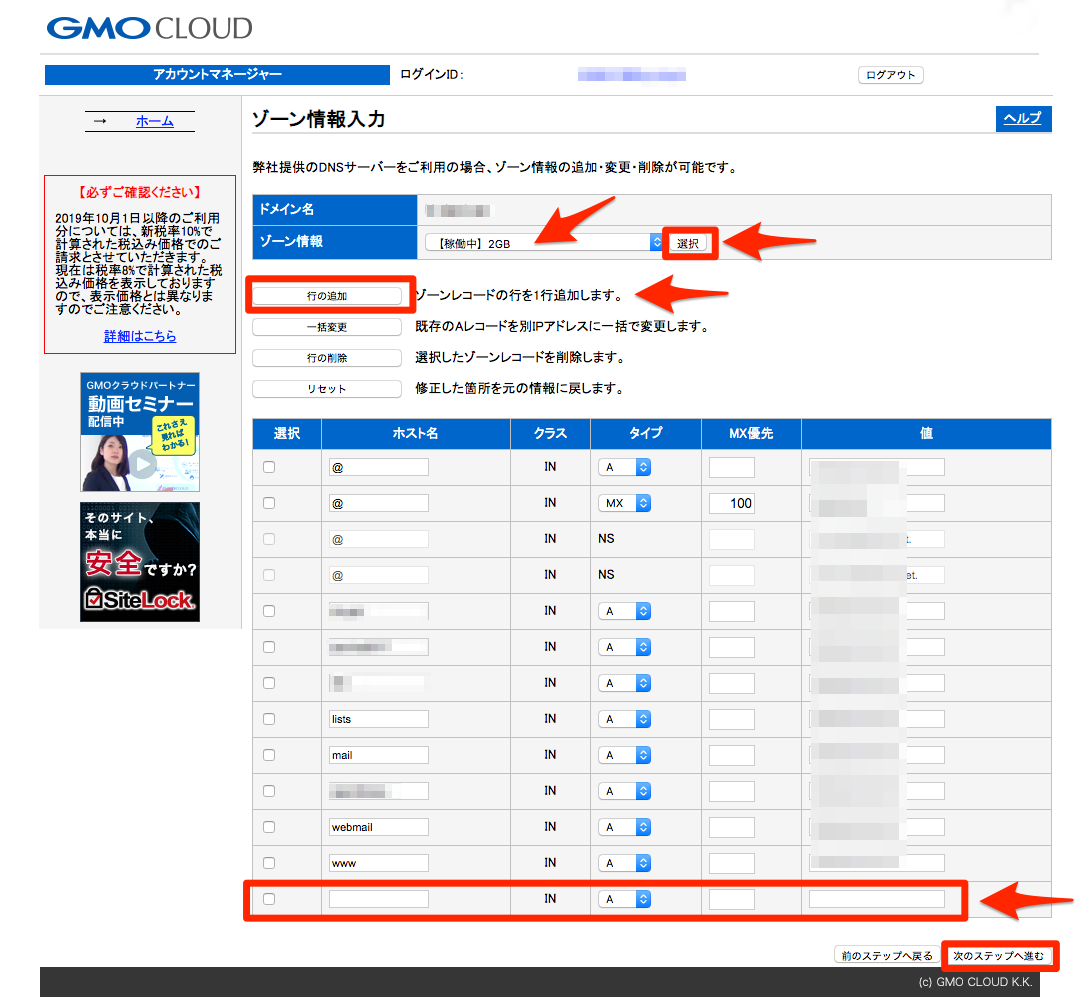Click the 選択 button beside zone dropdown
The image size is (1092, 1001).
point(689,243)
